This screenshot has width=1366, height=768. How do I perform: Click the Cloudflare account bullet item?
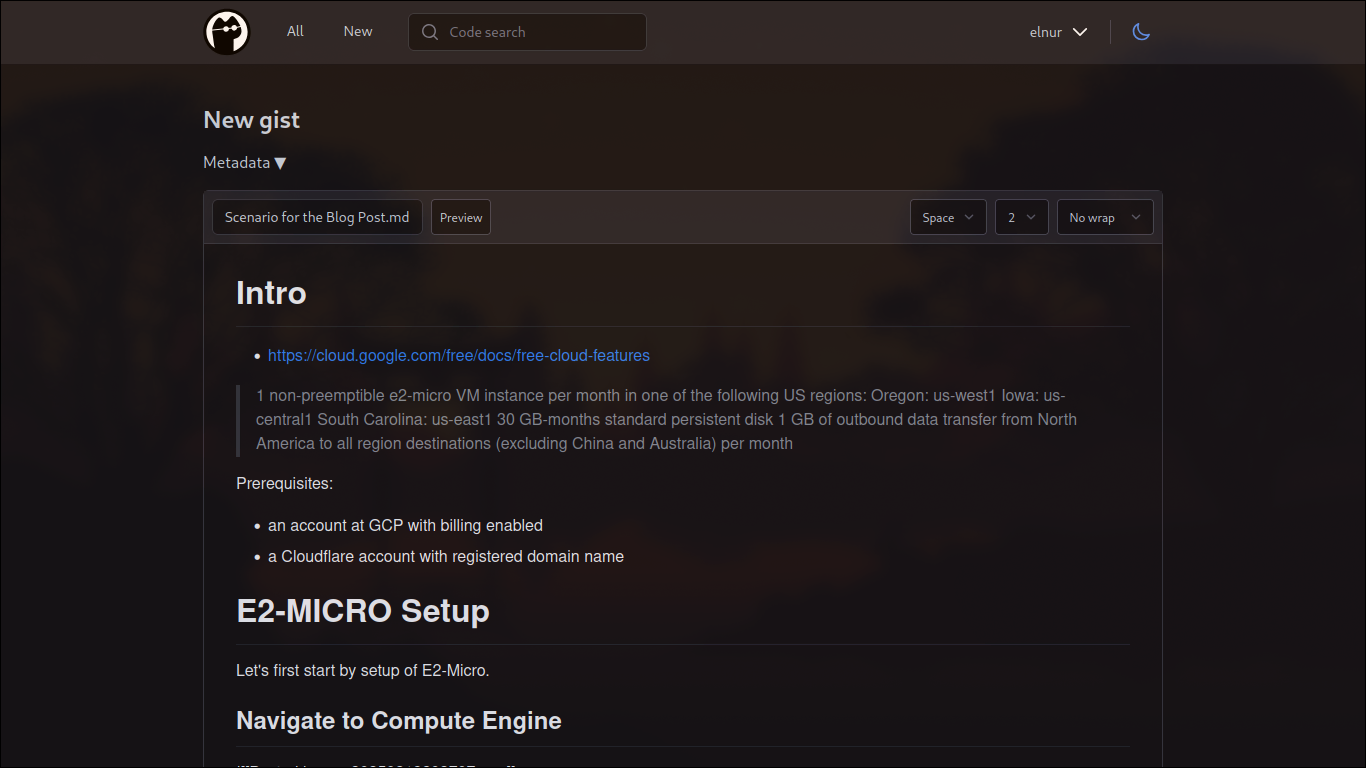point(446,557)
